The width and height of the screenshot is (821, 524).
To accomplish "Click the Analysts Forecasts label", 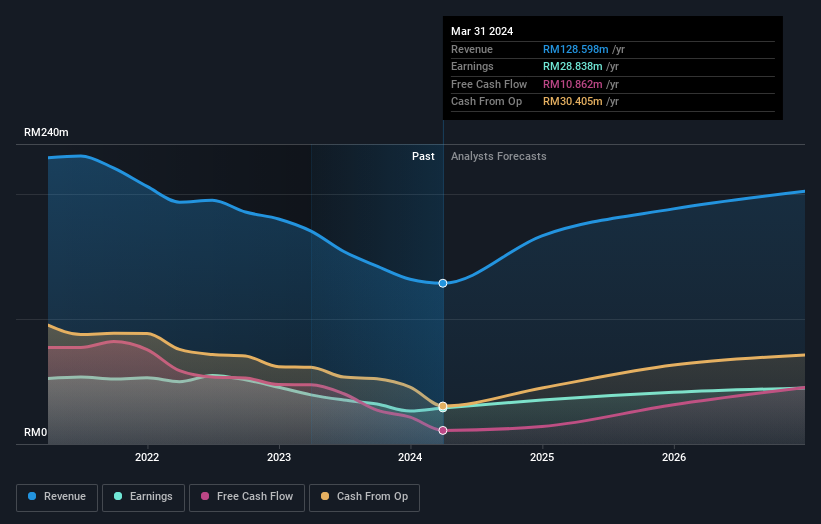I will click(x=498, y=157).
